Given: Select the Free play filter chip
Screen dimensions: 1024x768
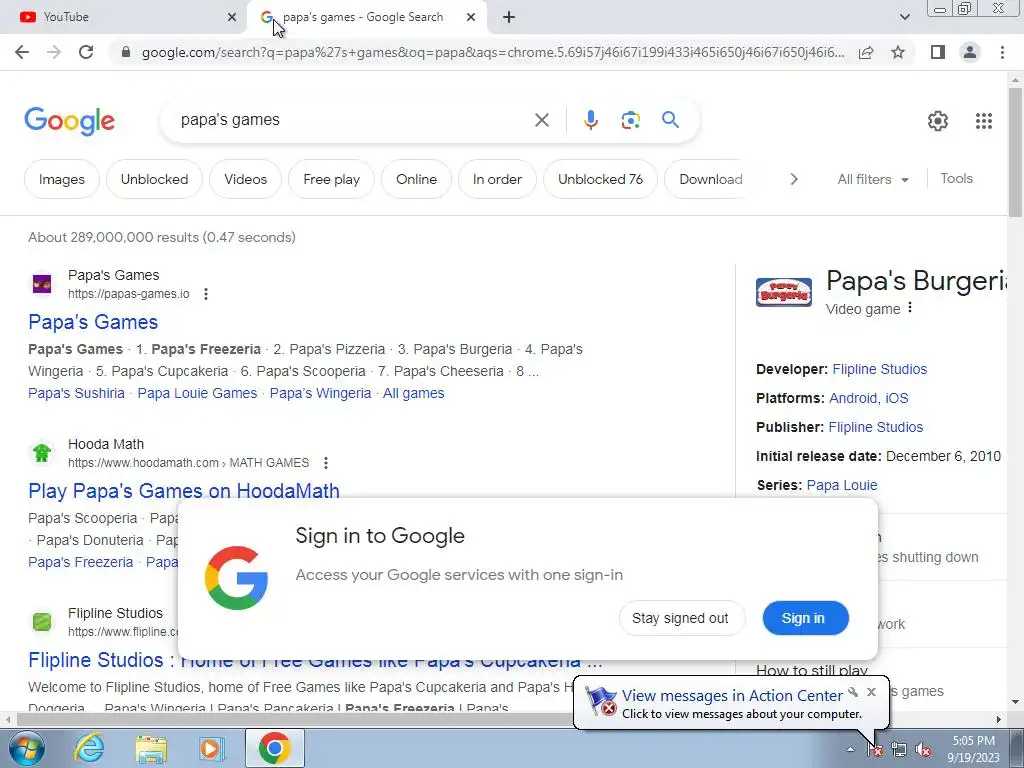Looking at the screenshot, I should (332, 179).
